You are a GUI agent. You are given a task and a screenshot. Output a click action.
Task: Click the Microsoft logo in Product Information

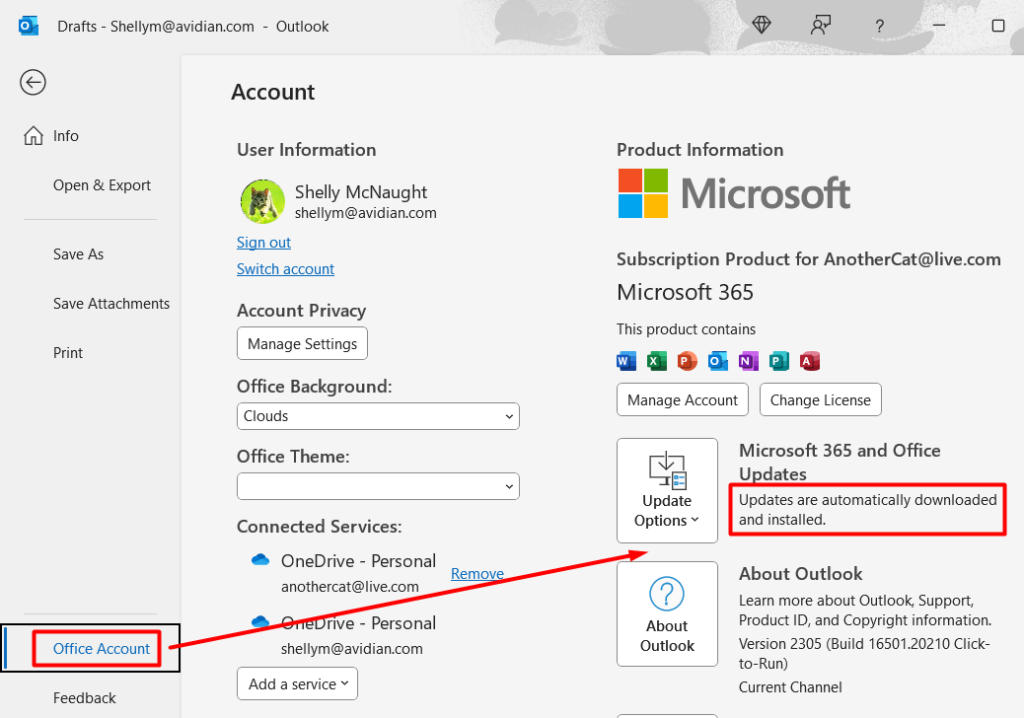pyautogui.click(x=734, y=193)
